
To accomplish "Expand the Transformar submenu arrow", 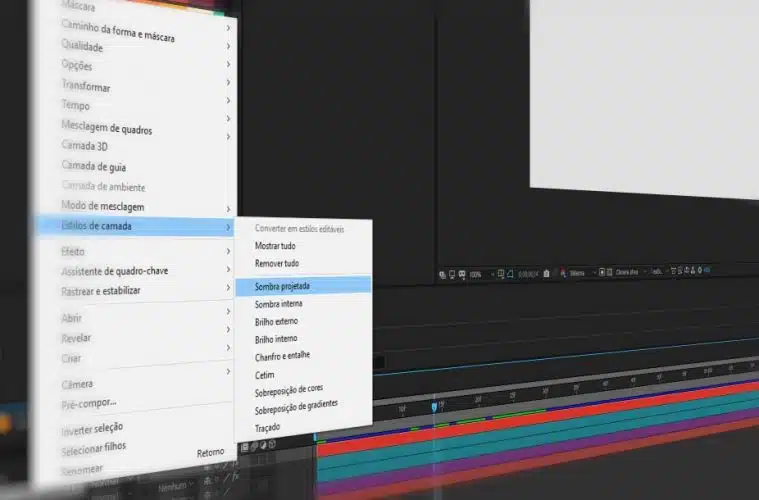I will tap(229, 82).
